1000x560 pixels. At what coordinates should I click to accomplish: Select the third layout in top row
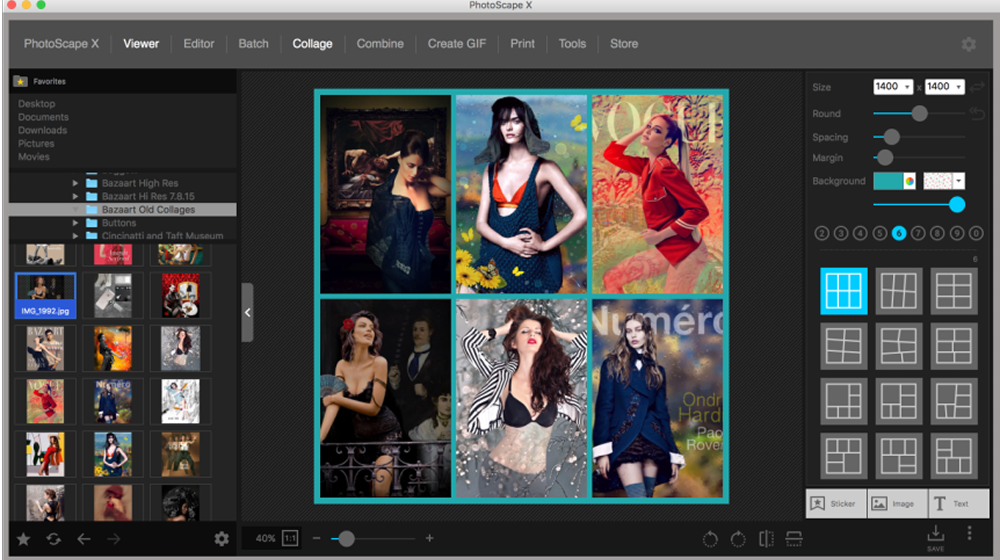[x=953, y=291]
